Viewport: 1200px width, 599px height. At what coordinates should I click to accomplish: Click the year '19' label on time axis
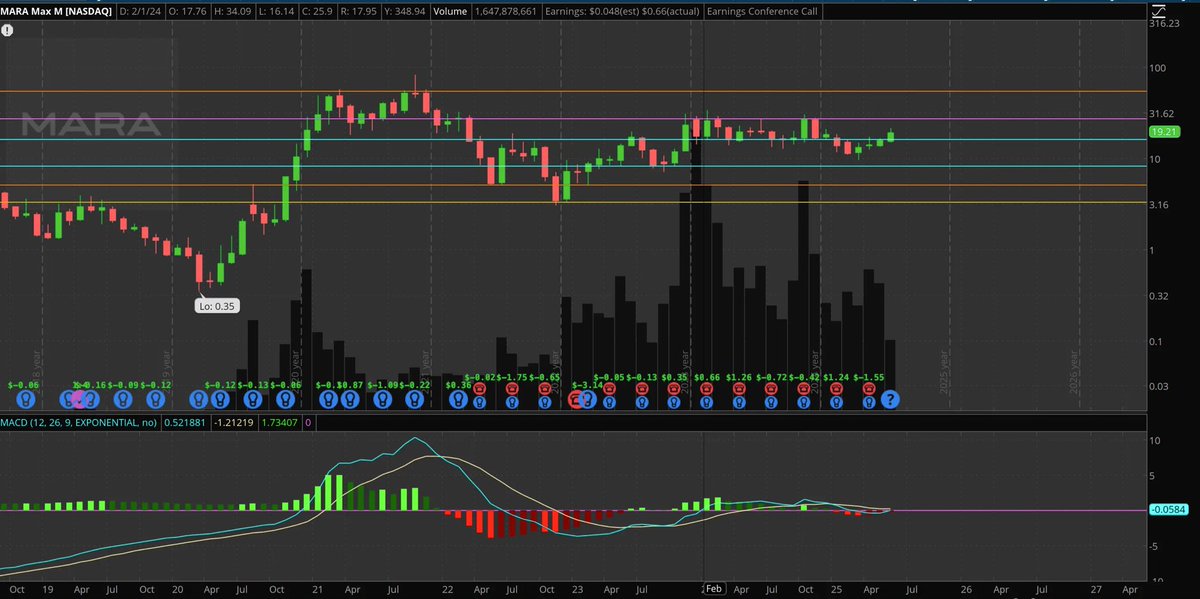(46, 591)
